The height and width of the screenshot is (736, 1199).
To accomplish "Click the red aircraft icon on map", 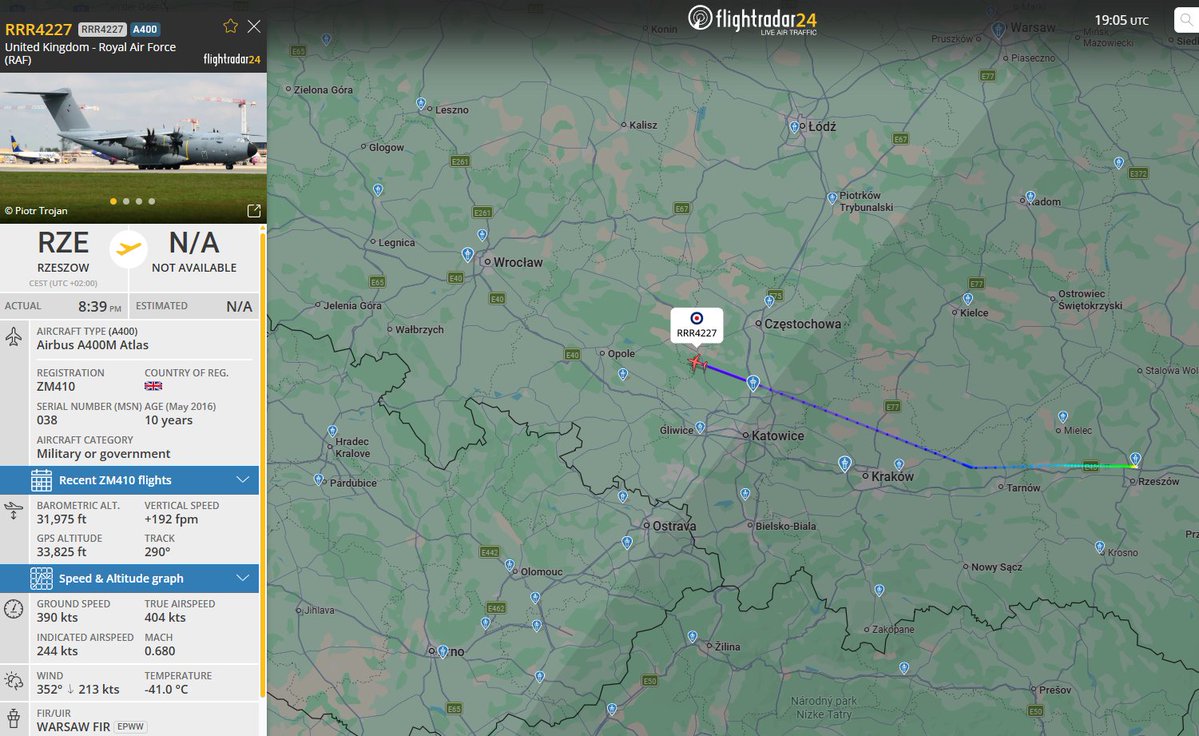I will point(697,362).
